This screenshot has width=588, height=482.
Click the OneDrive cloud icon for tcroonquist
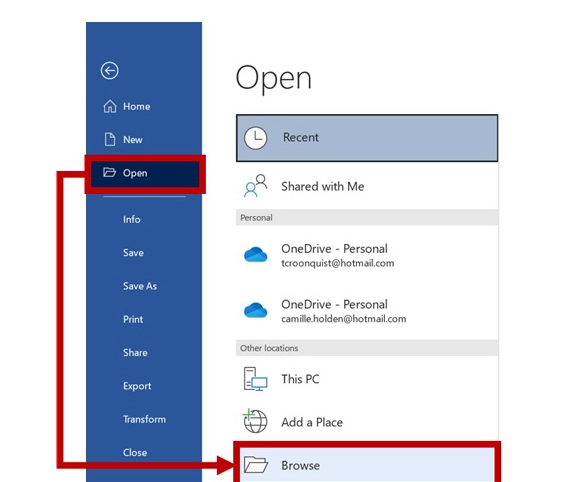pos(255,254)
